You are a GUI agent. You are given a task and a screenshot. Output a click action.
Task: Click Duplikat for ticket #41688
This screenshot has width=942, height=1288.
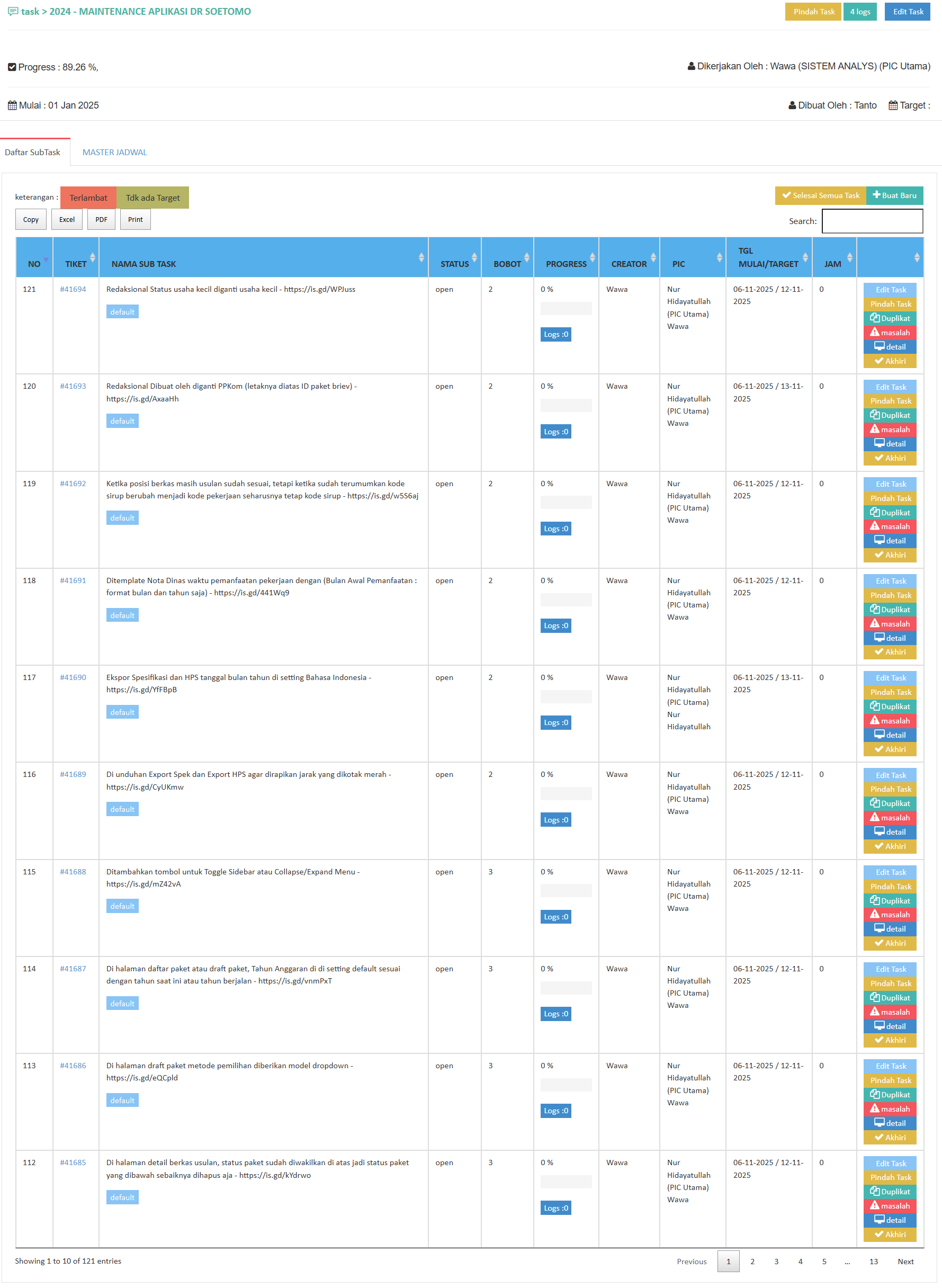(890, 901)
